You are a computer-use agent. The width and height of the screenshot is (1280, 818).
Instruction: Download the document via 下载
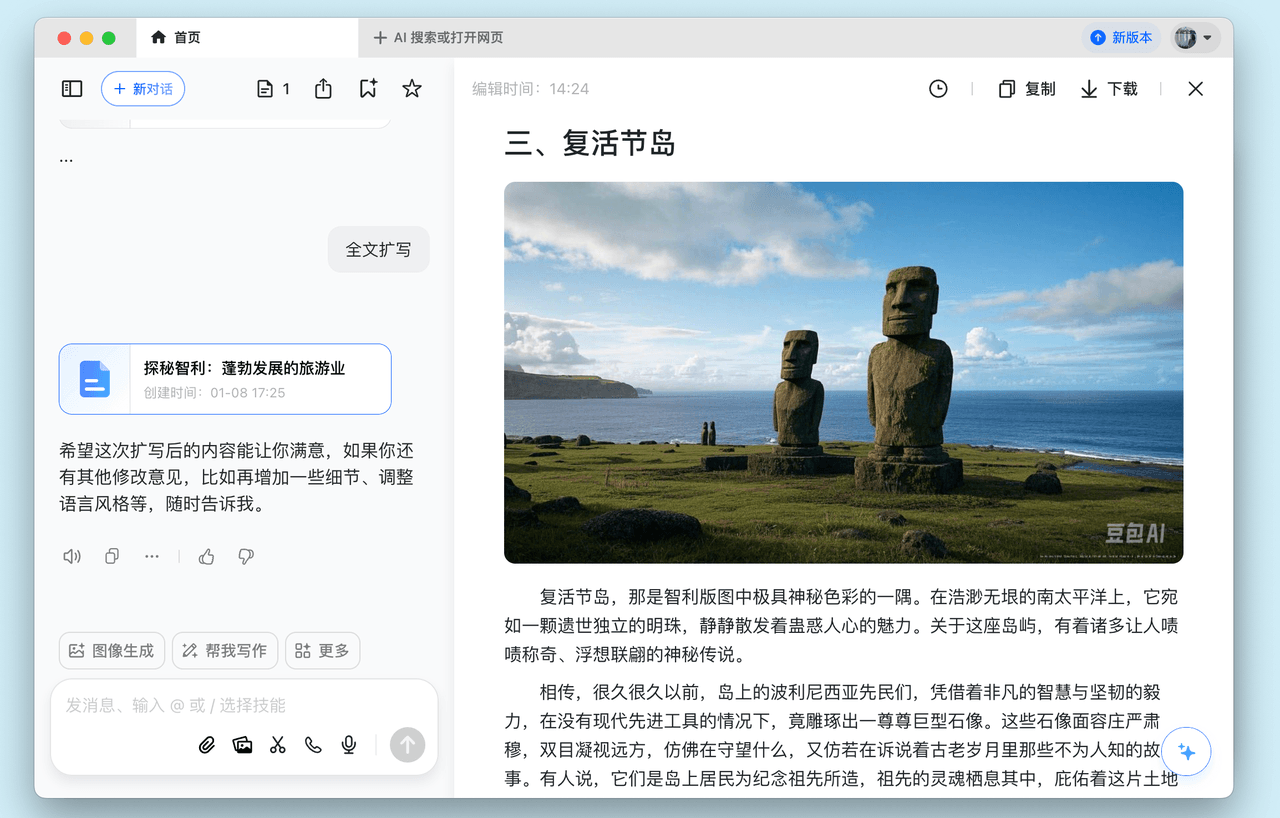pyautogui.click(x=1109, y=89)
